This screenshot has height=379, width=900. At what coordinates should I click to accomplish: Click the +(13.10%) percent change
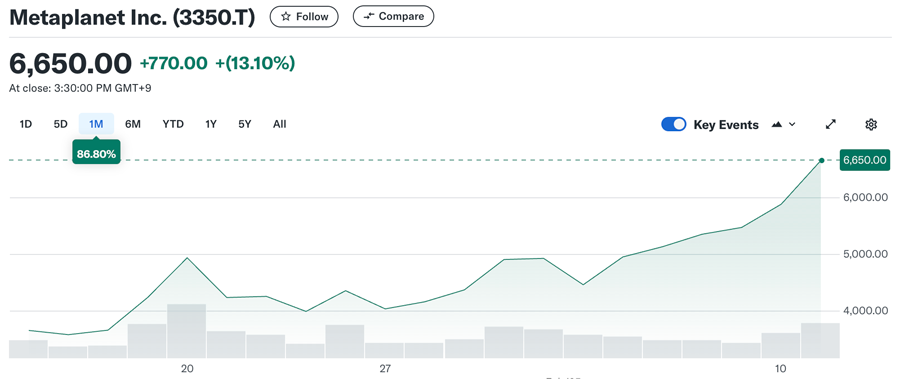[x=255, y=63]
